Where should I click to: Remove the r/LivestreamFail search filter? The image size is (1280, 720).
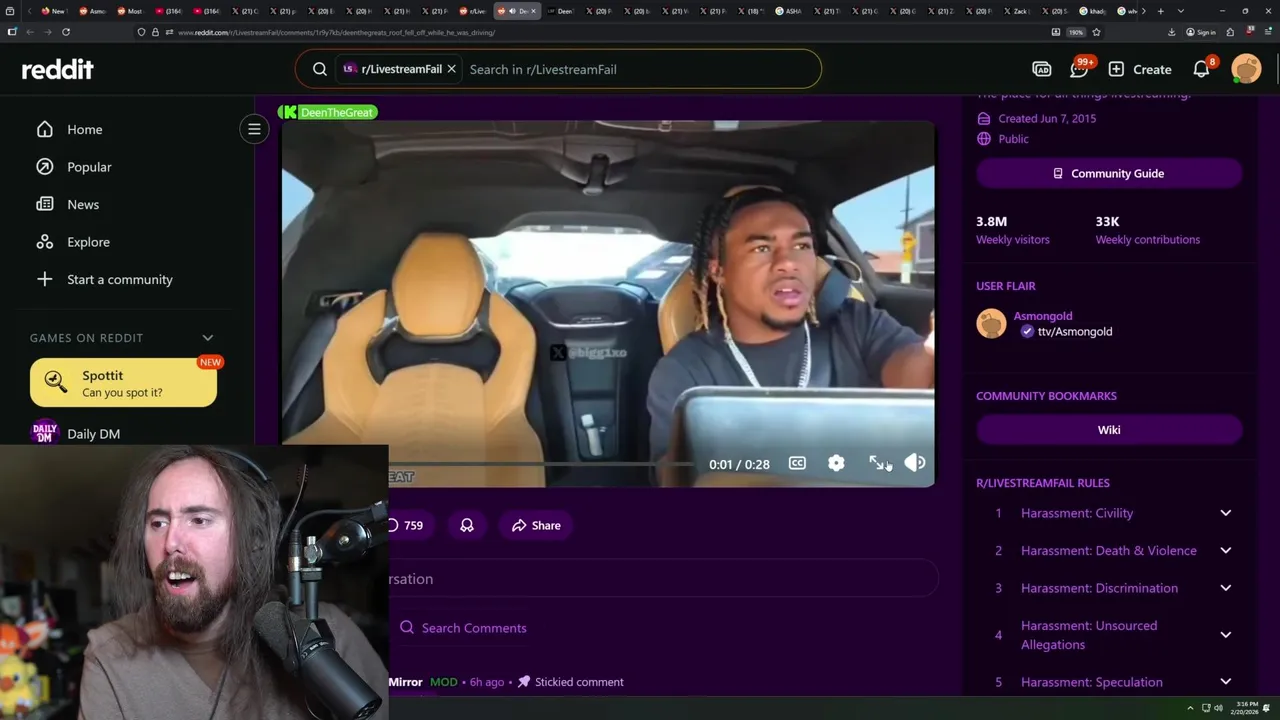pos(451,69)
